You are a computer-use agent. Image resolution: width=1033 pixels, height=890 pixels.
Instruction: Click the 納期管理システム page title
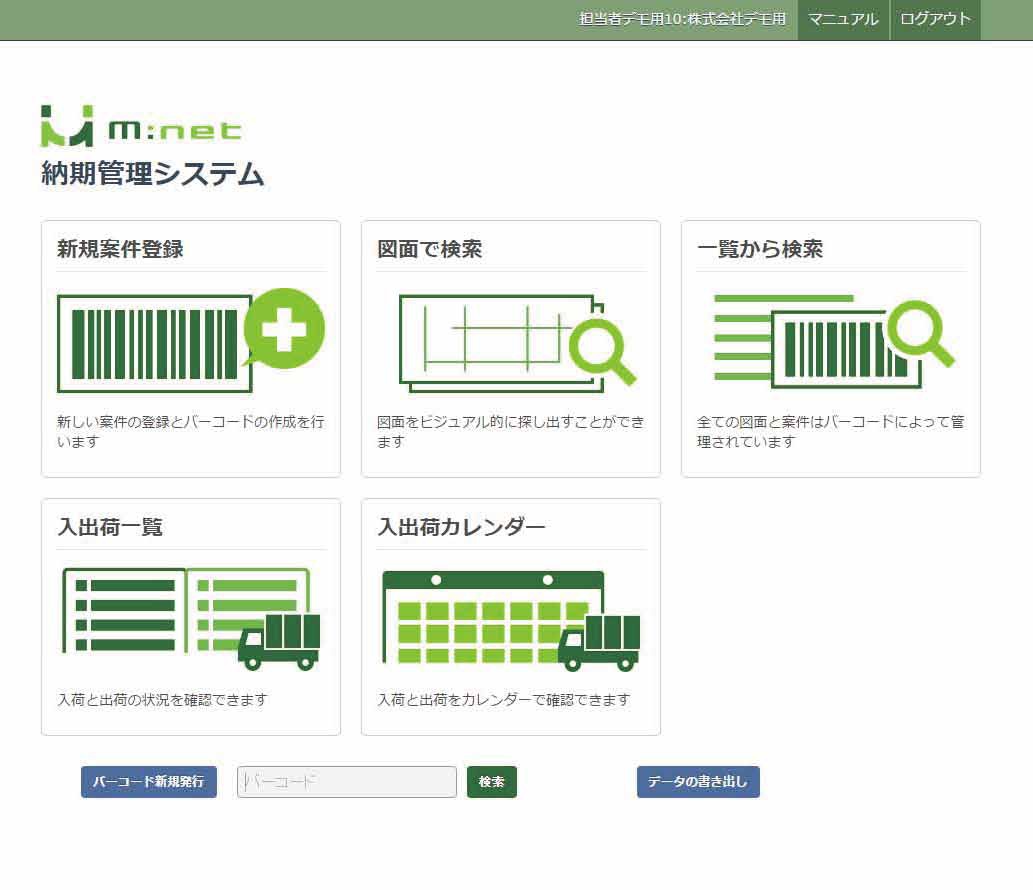pyautogui.click(x=152, y=174)
